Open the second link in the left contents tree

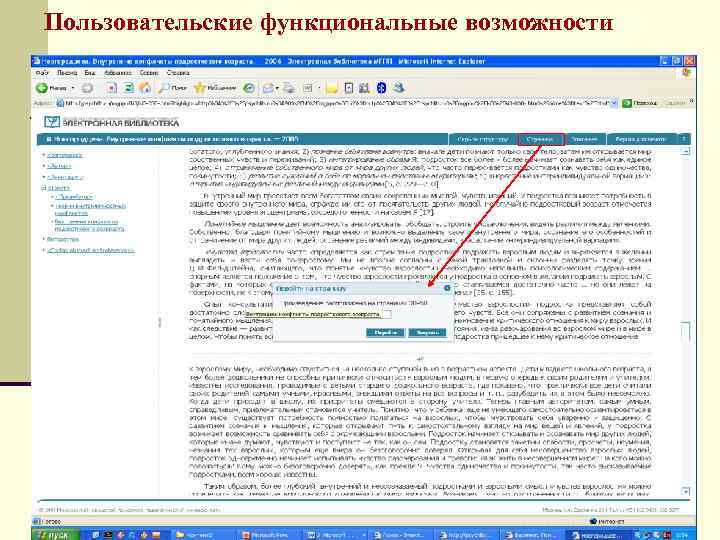[59, 166]
